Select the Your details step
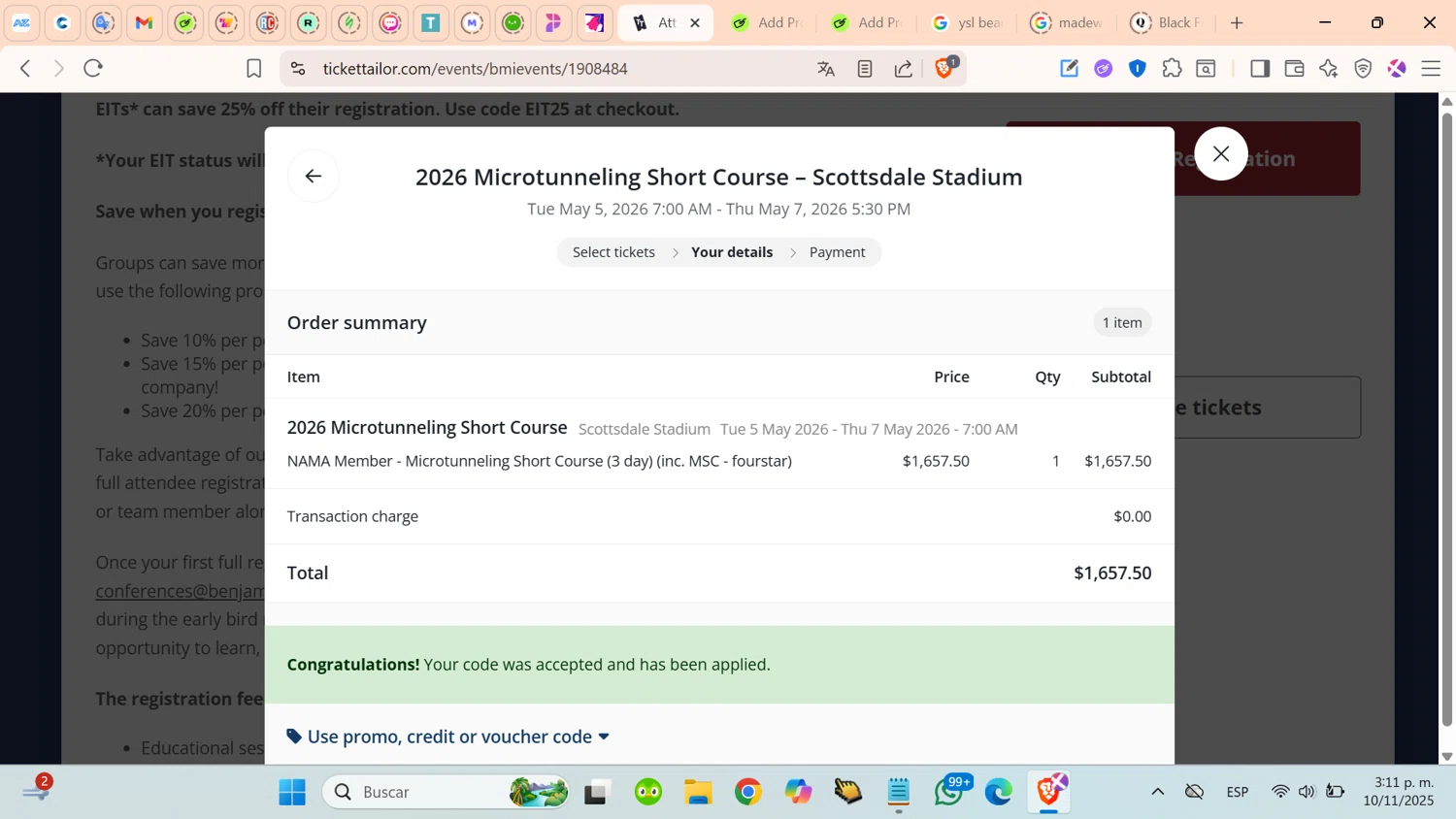 732,252
